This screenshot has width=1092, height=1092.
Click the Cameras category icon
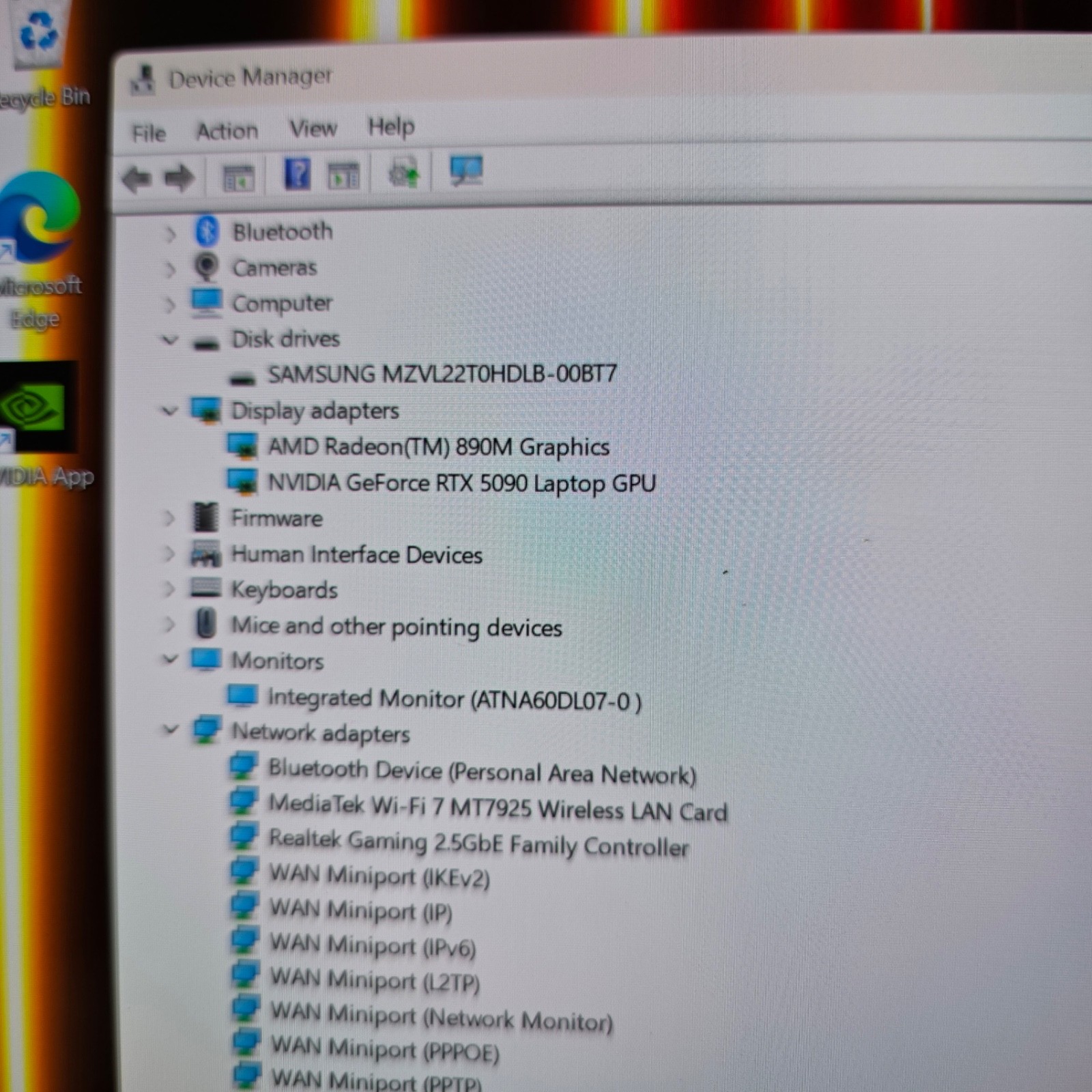tap(205, 267)
